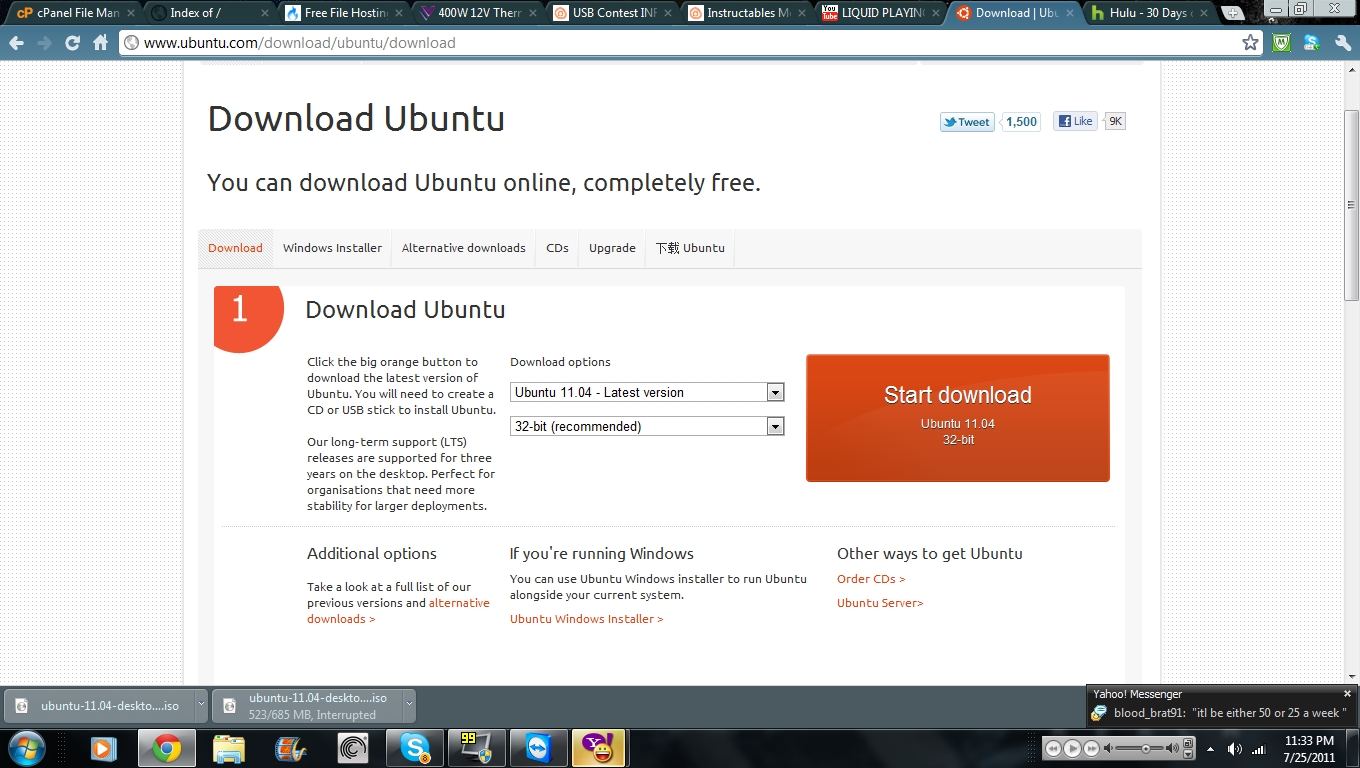Go to the browser home page
1360x768 pixels.
click(x=100, y=43)
